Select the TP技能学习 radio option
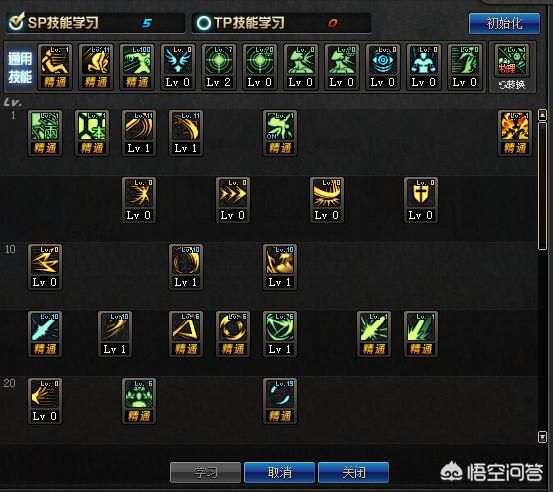The width and height of the screenshot is (553, 492). (x=203, y=23)
